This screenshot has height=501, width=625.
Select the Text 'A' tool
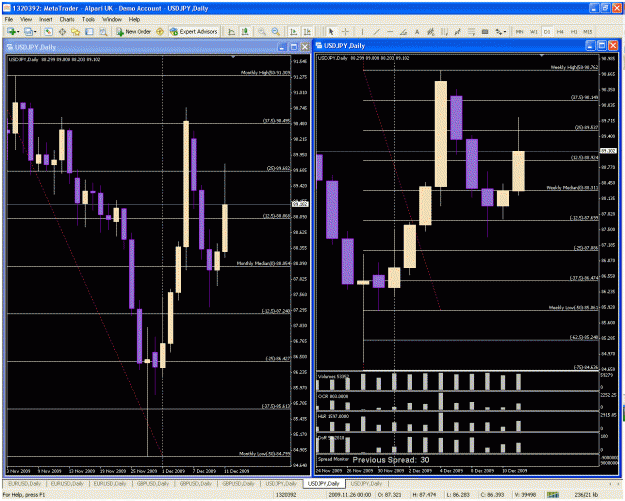[417, 31]
